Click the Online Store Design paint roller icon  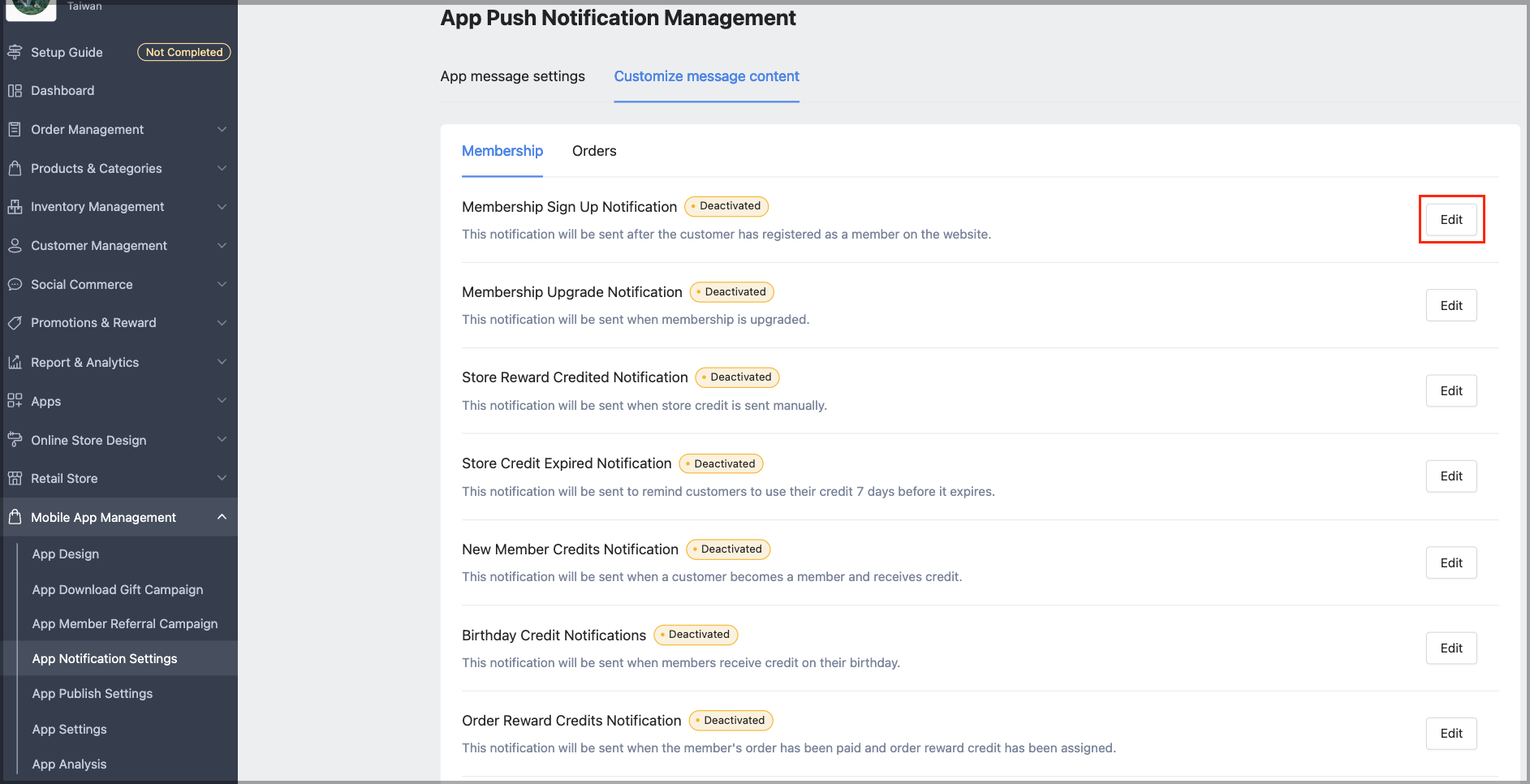click(x=15, y=440)
